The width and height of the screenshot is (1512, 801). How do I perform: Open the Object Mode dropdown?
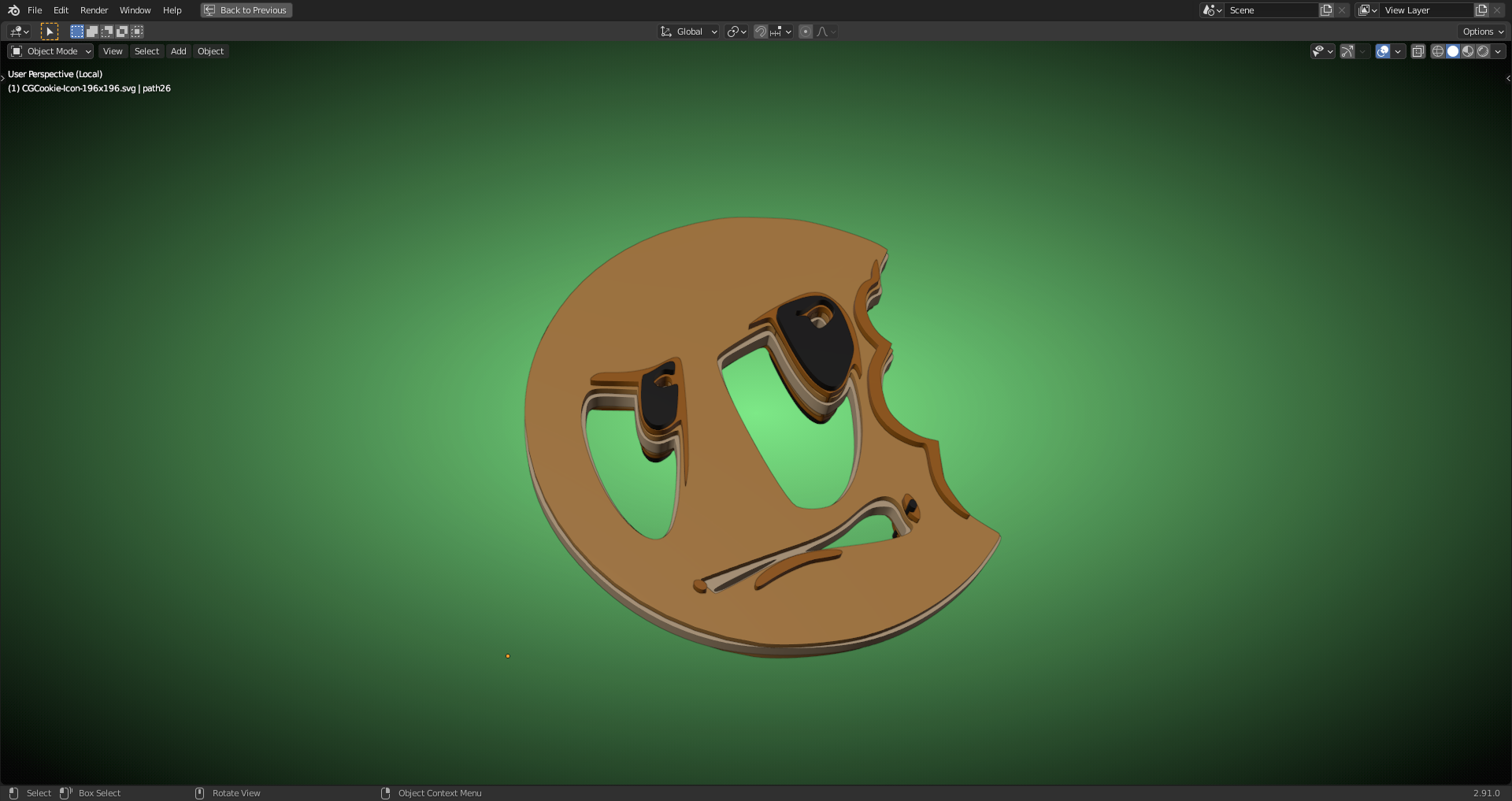click(51, 51)
